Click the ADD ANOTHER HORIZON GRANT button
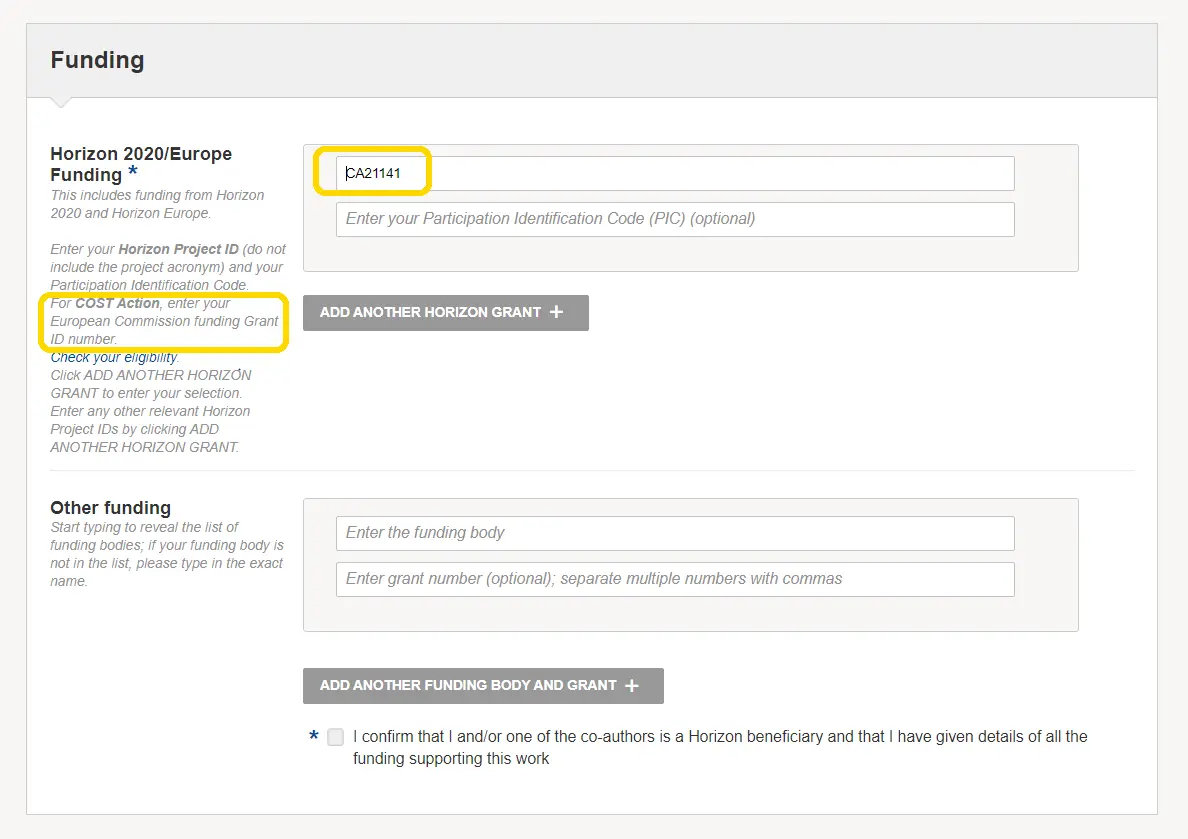The width and height of the screenshot is (1188, 839). (445, 312)
